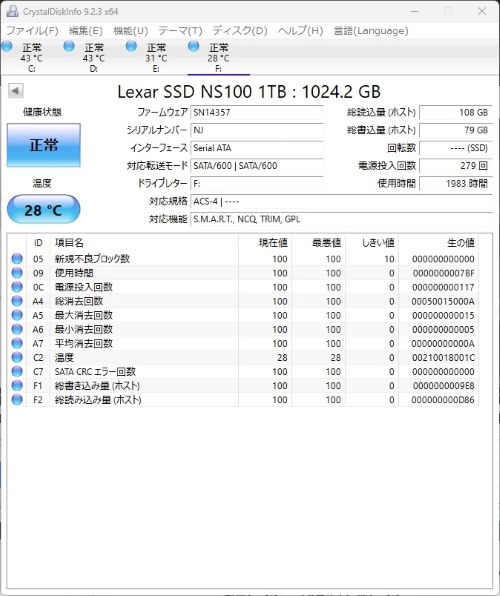Click total host writes value 79 GB
This screenshot has width=500, height=596.
(456, 130)
